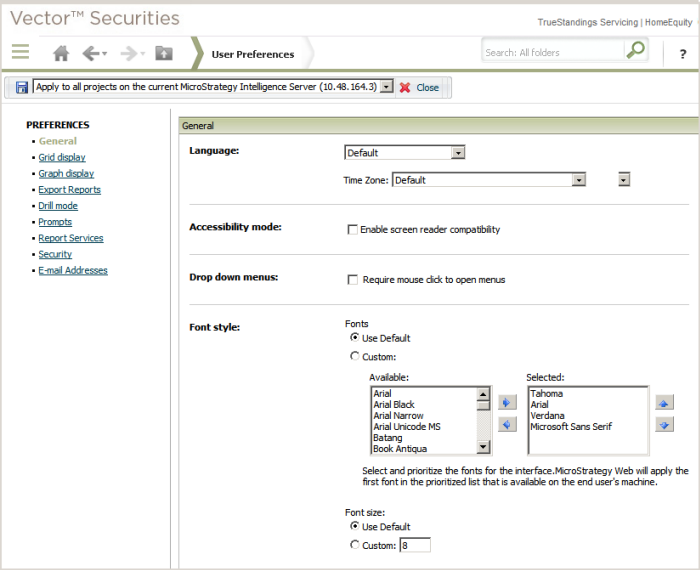Select Batang in Available list

[x=388, y=438]
